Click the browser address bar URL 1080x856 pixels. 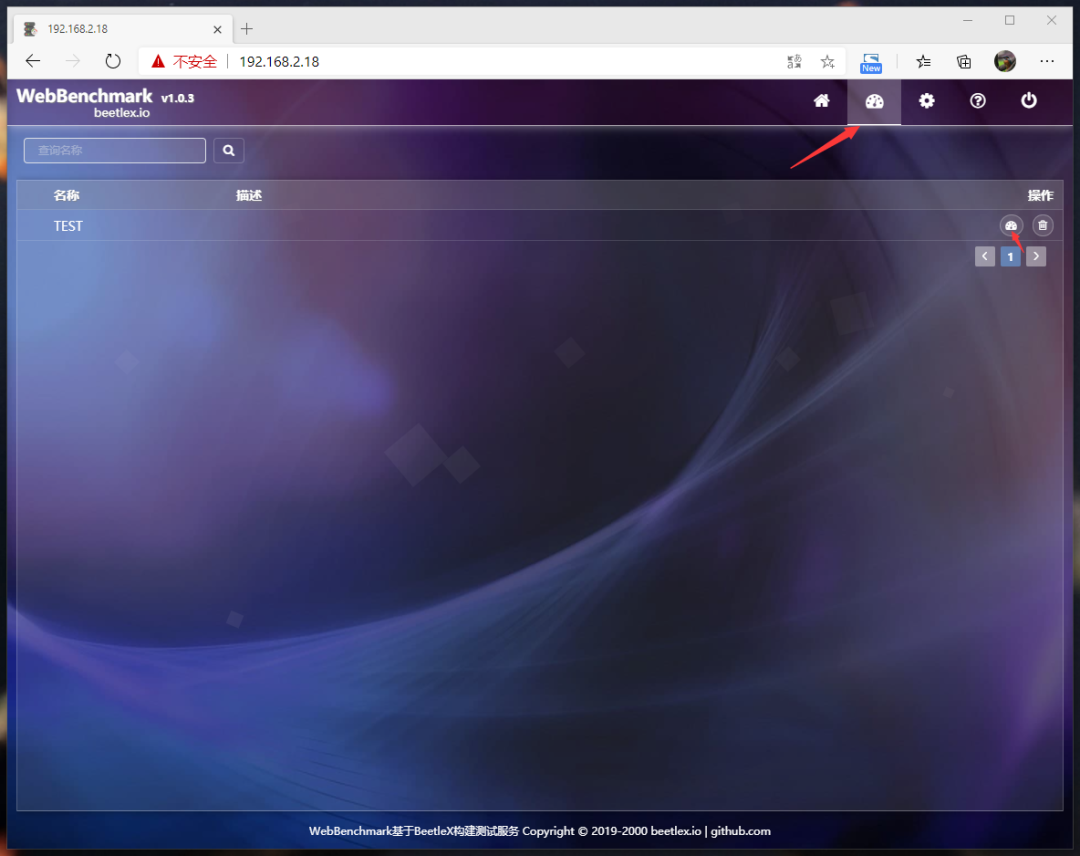(279, 62)
